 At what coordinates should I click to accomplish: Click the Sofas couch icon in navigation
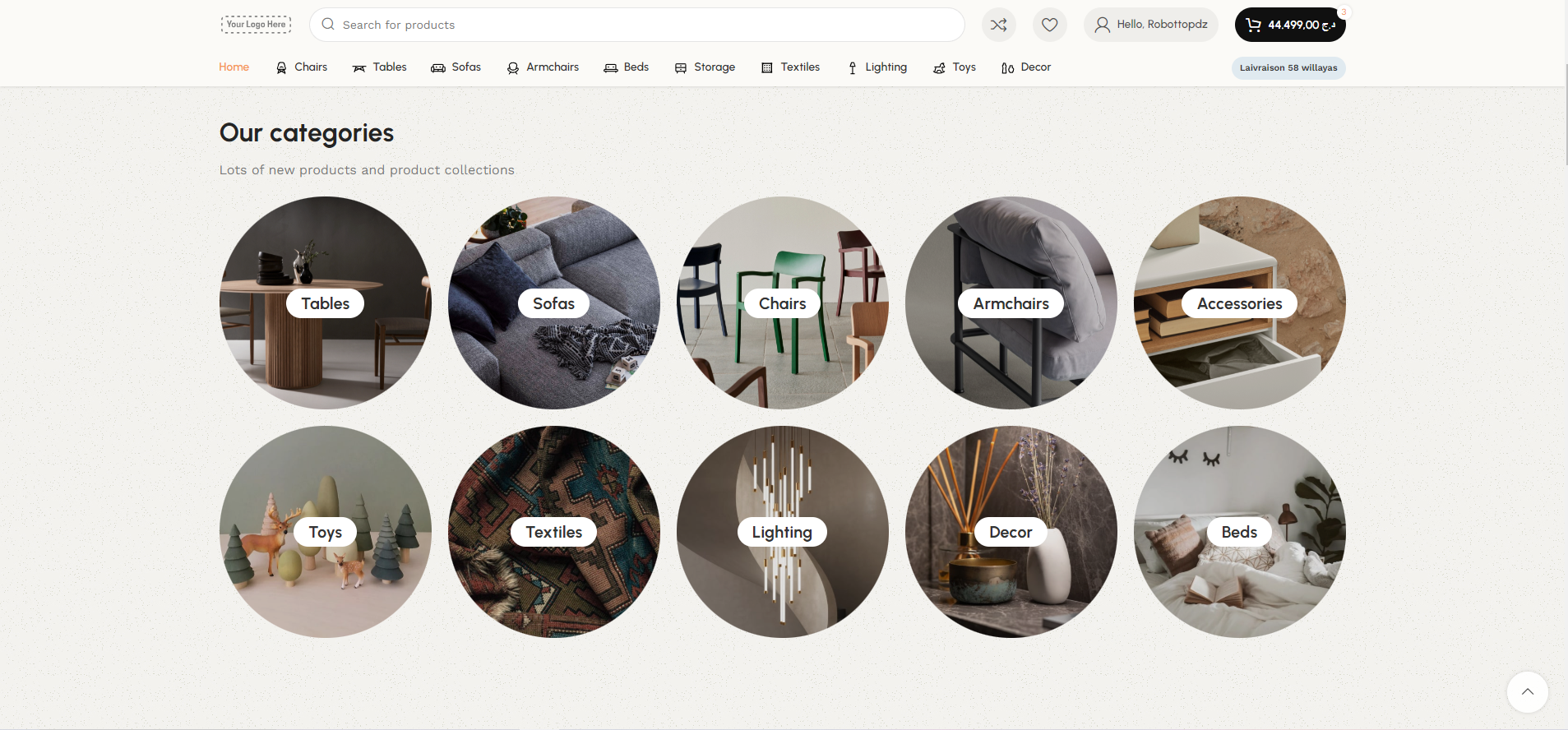(438, 67)
